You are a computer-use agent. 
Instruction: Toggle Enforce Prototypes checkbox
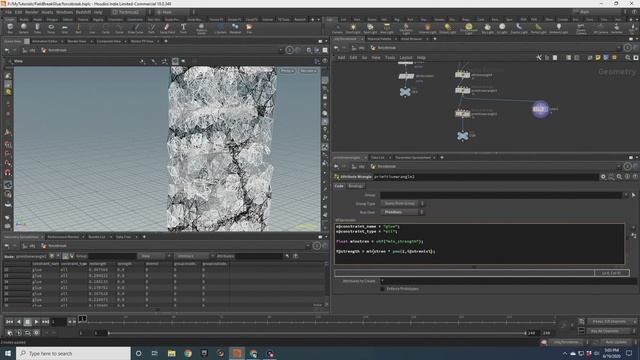pyautogui.click(x=382, y=289)
